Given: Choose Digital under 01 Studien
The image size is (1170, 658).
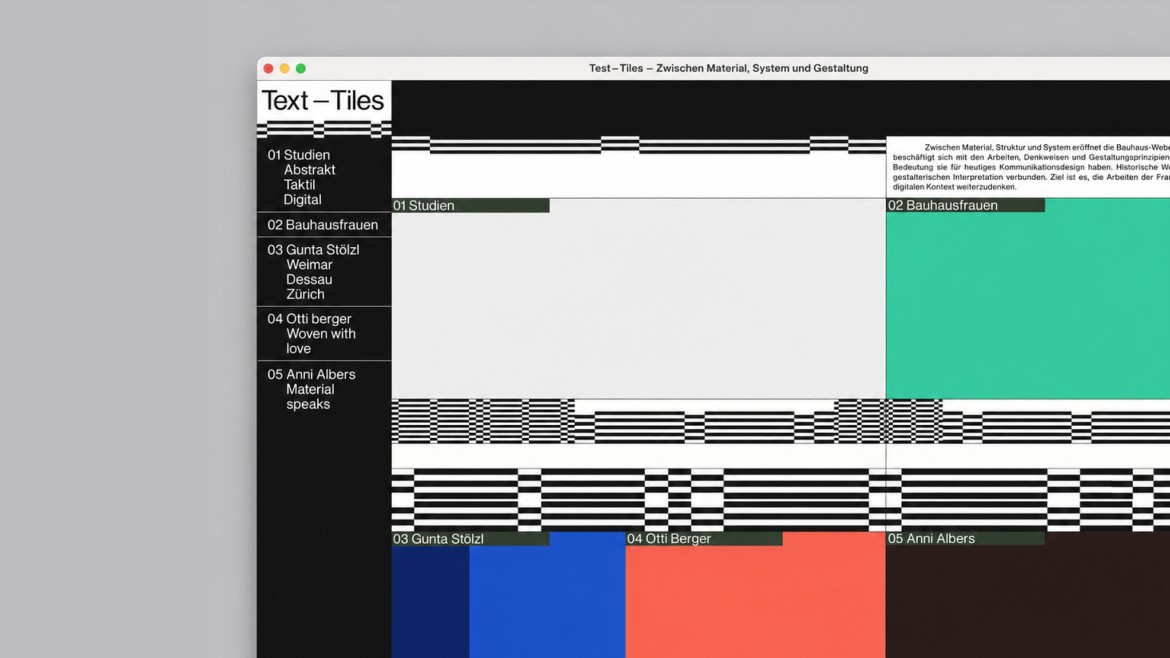Looking at the screenshot, I should (x=302, y=200).
